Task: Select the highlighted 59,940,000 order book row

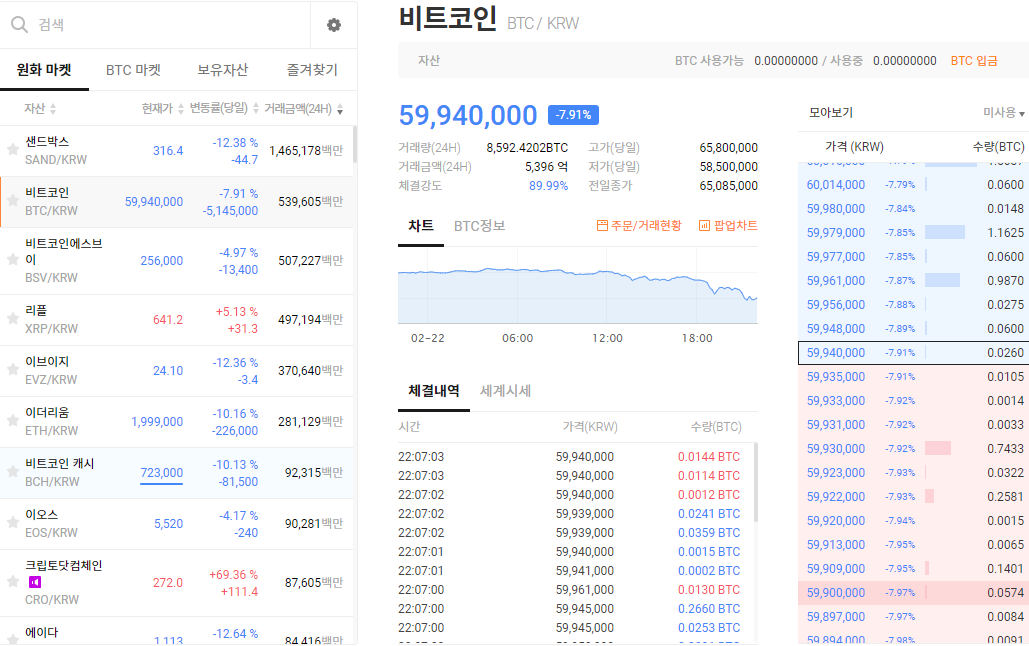Action: (913, 353)
